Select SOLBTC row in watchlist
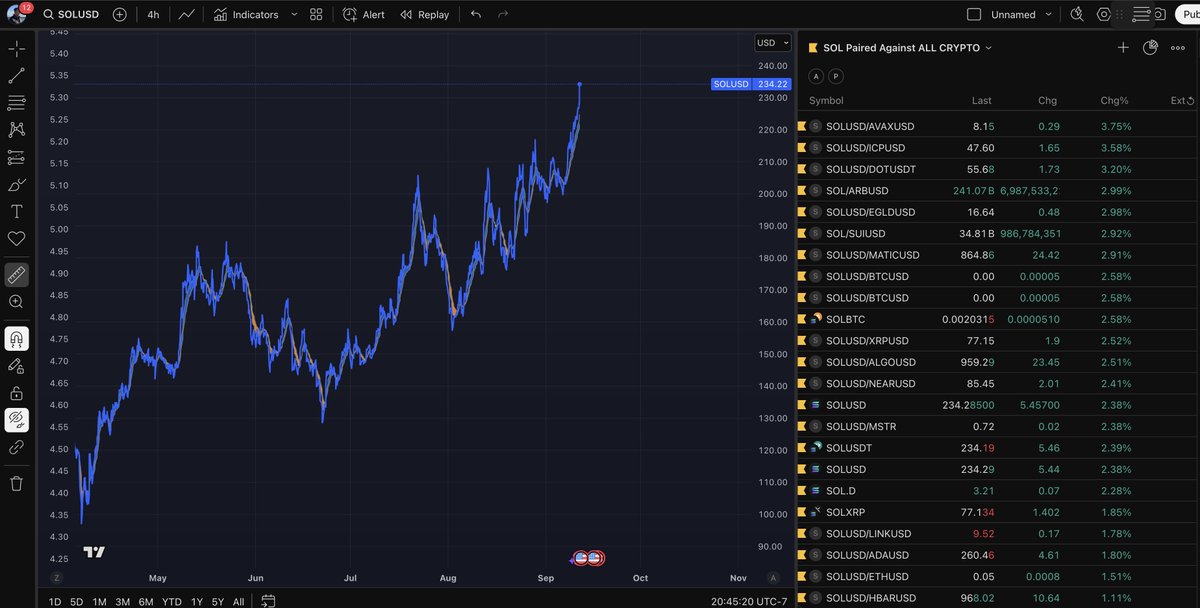This screenshot has width=1200, height=608. tap(998, 319)
